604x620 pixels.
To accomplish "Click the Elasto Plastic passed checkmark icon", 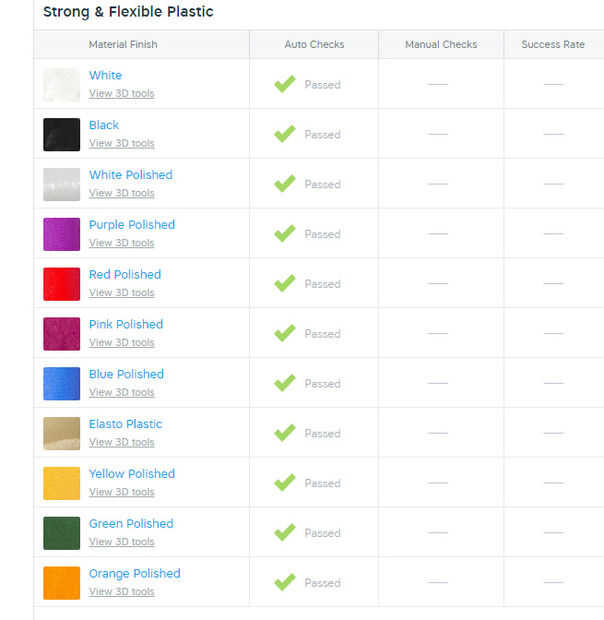I will coord(285,433).
